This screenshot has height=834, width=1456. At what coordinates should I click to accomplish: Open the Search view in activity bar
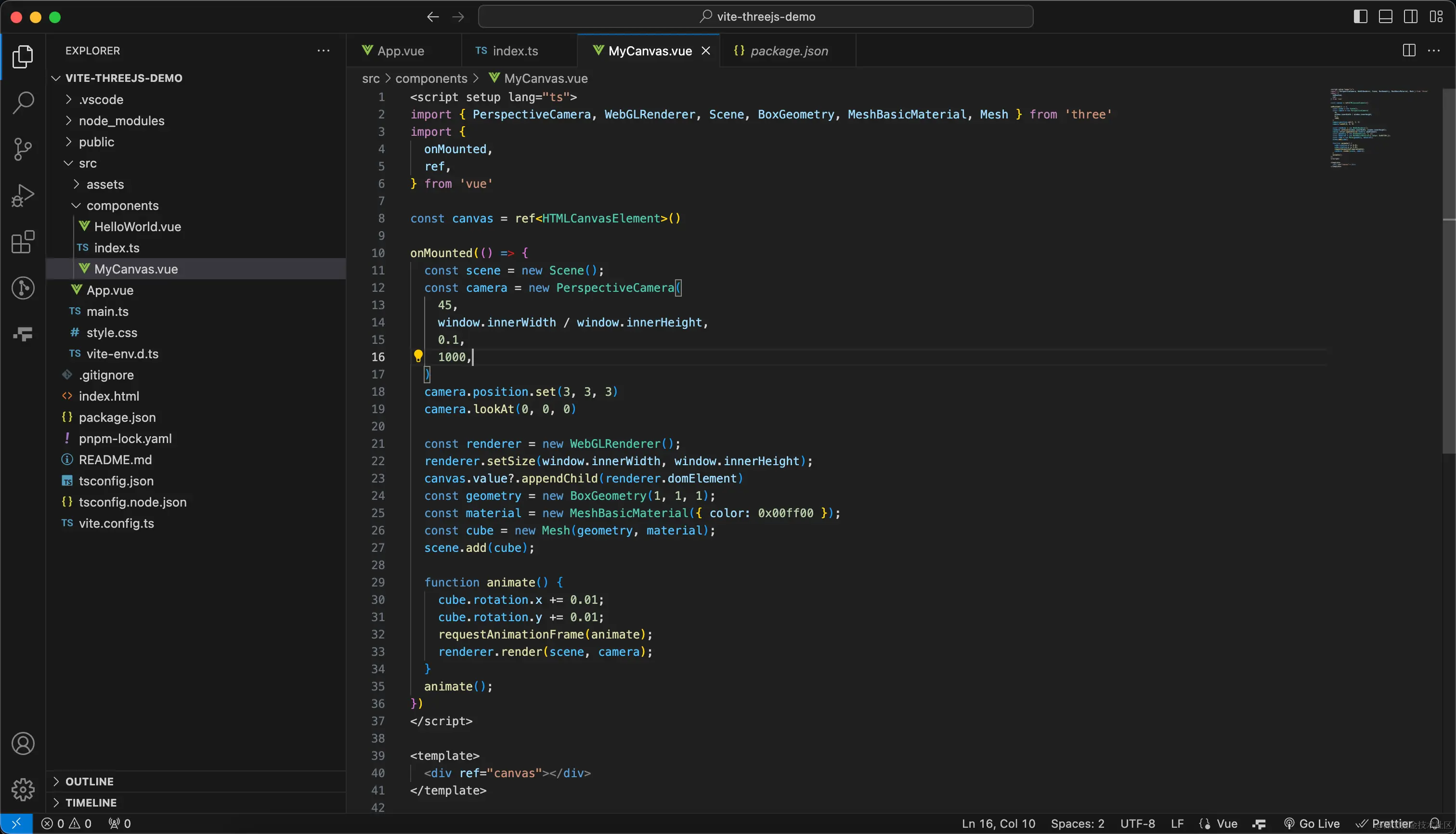click(23, 103)
